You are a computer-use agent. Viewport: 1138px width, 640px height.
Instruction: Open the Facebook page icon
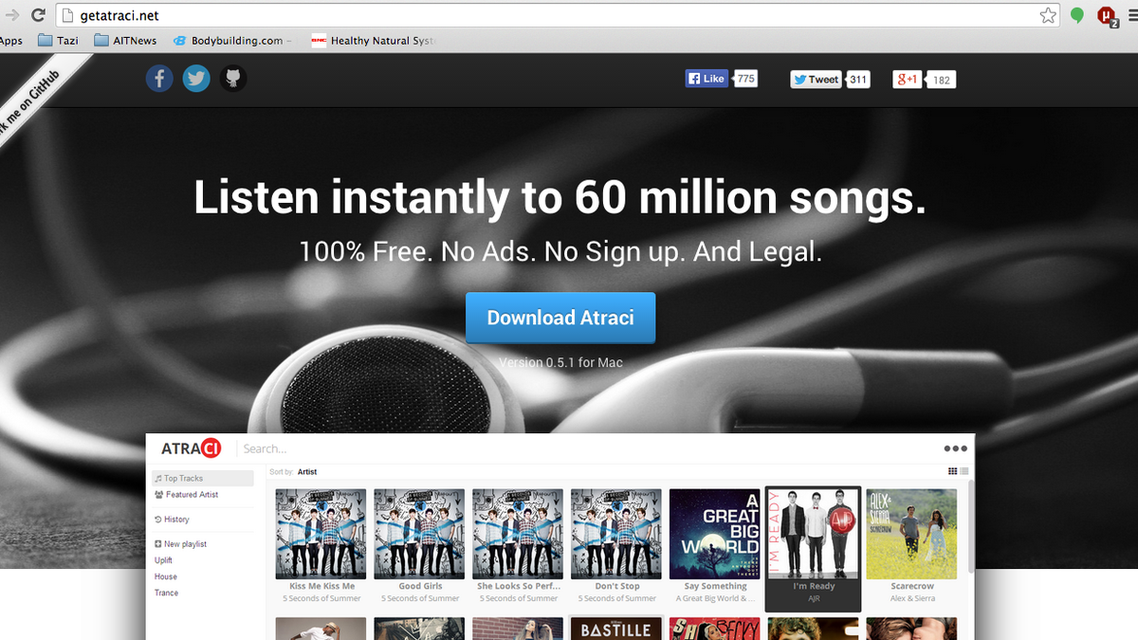click(x=159, y=78)
